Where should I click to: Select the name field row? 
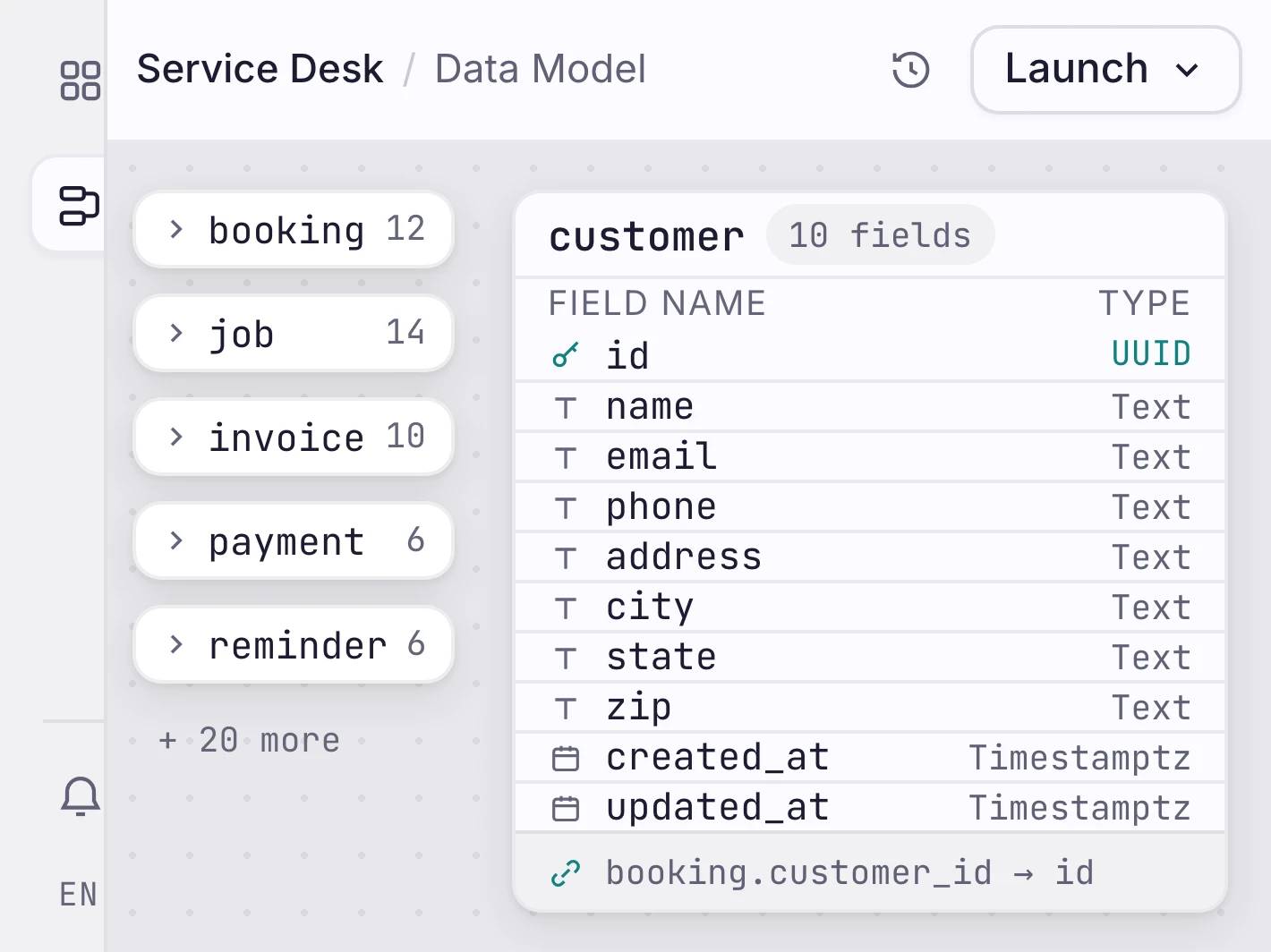tap(870, 407)
